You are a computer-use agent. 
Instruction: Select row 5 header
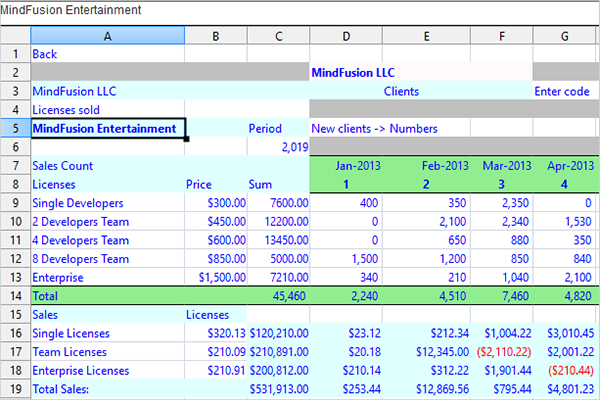(15, 128)
